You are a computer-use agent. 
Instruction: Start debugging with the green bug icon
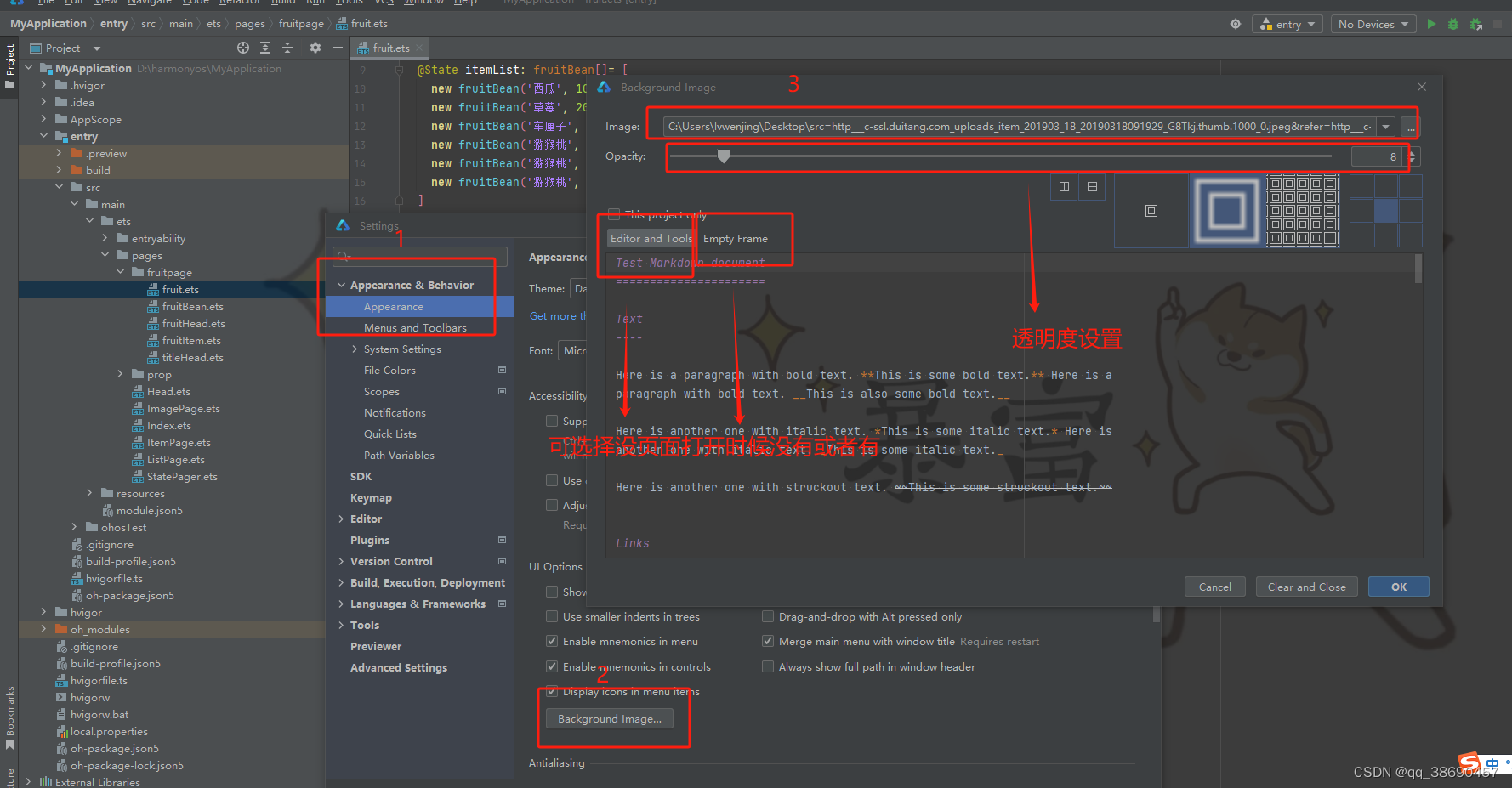tap(1453, 24)
